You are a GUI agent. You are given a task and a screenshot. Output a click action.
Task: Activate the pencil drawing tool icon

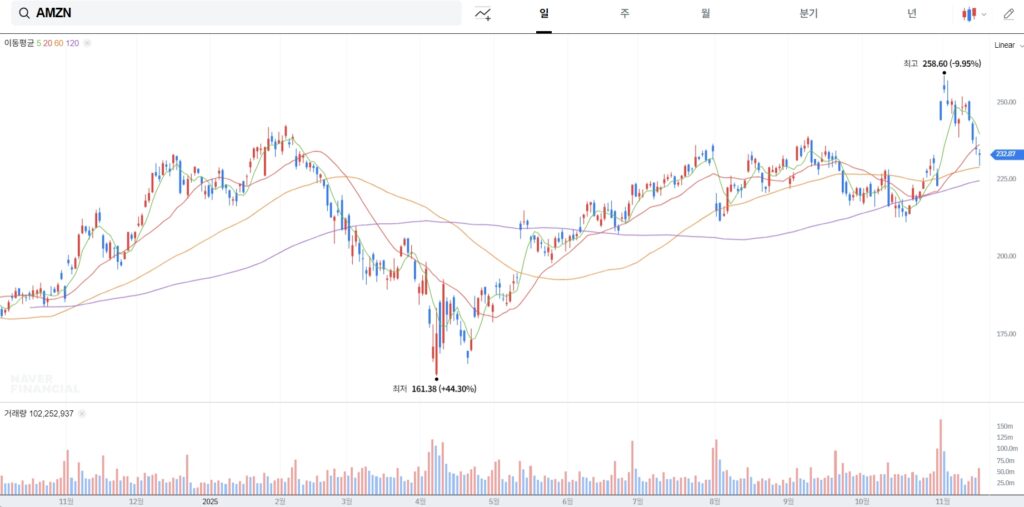[1008, 14]
